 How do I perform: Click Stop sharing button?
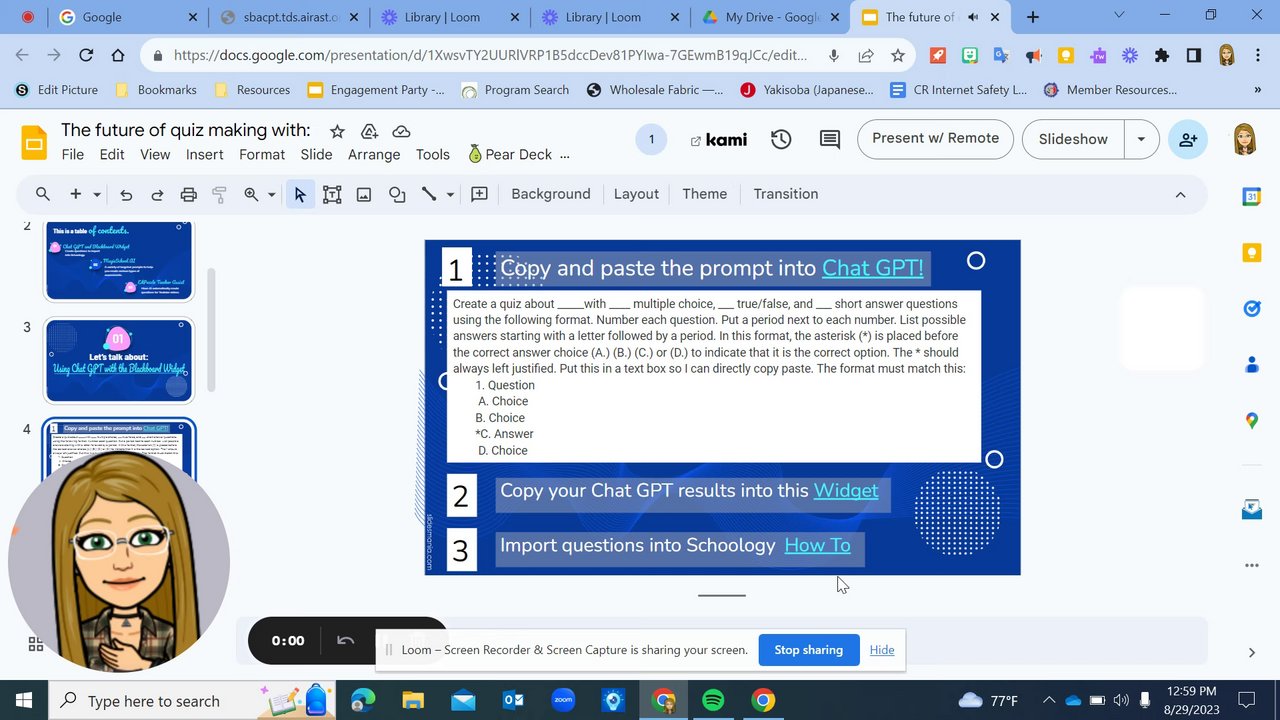point(808,650)
